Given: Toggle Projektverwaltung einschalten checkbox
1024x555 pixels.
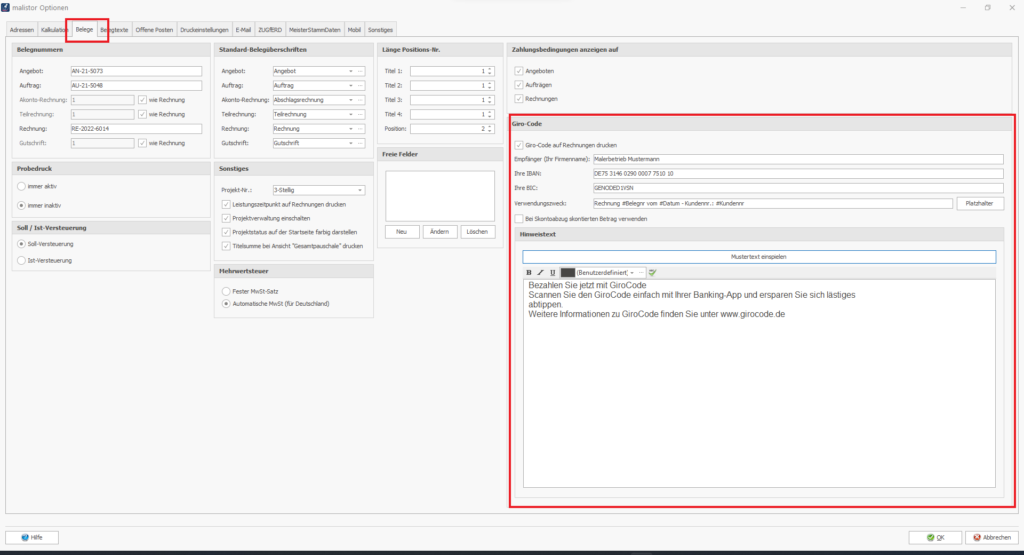Looking at the screenshot, I should click(x=226, y=218).
